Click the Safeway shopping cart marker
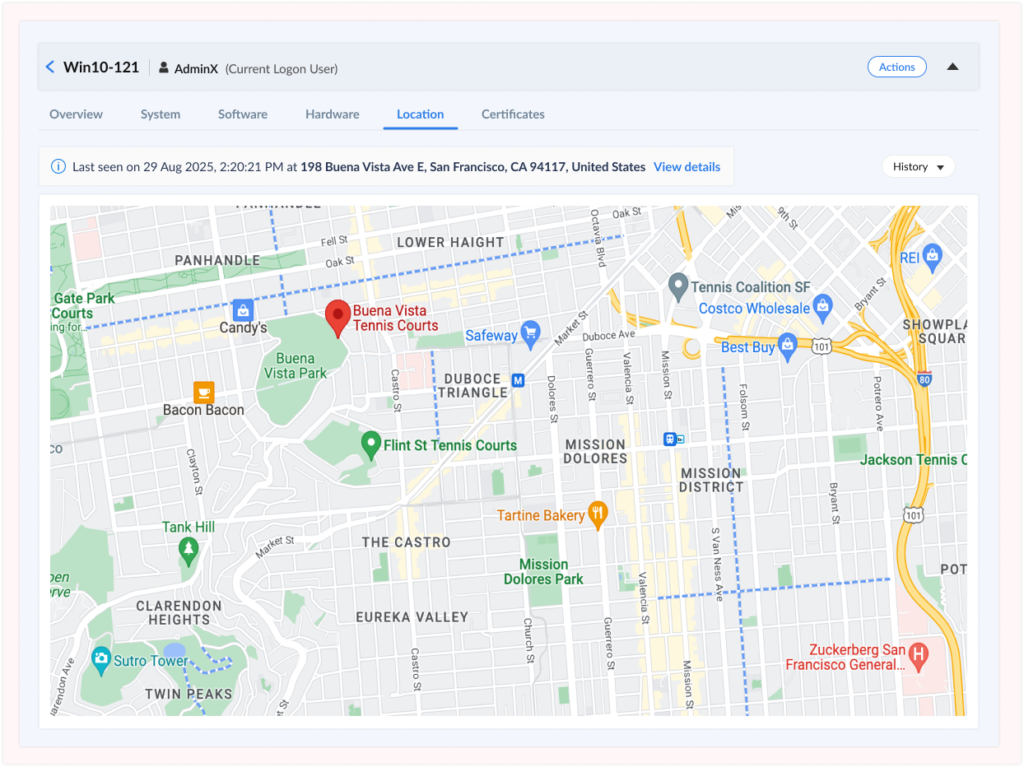This screenshot has width=1024, height=767. click(x=530, y=334)
